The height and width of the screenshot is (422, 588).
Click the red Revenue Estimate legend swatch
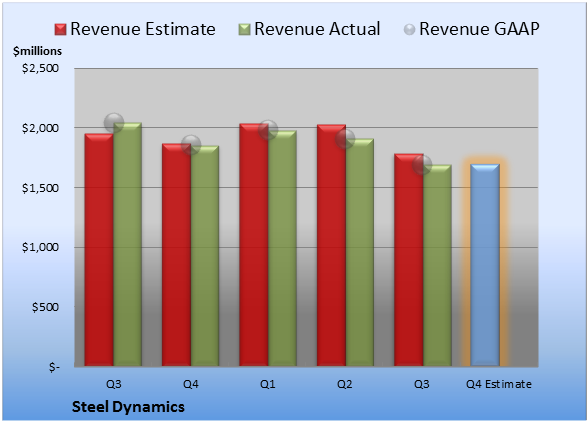coord(60,30)
